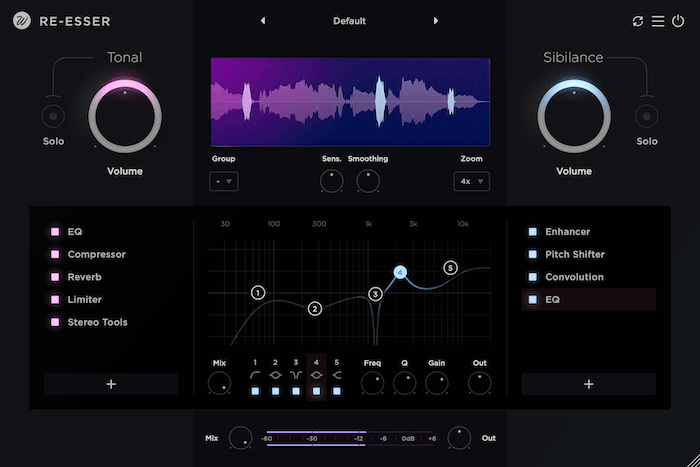This screenshot has height=467, width=700.
Task: Click the output level meter
Action: tap(350, 438)
